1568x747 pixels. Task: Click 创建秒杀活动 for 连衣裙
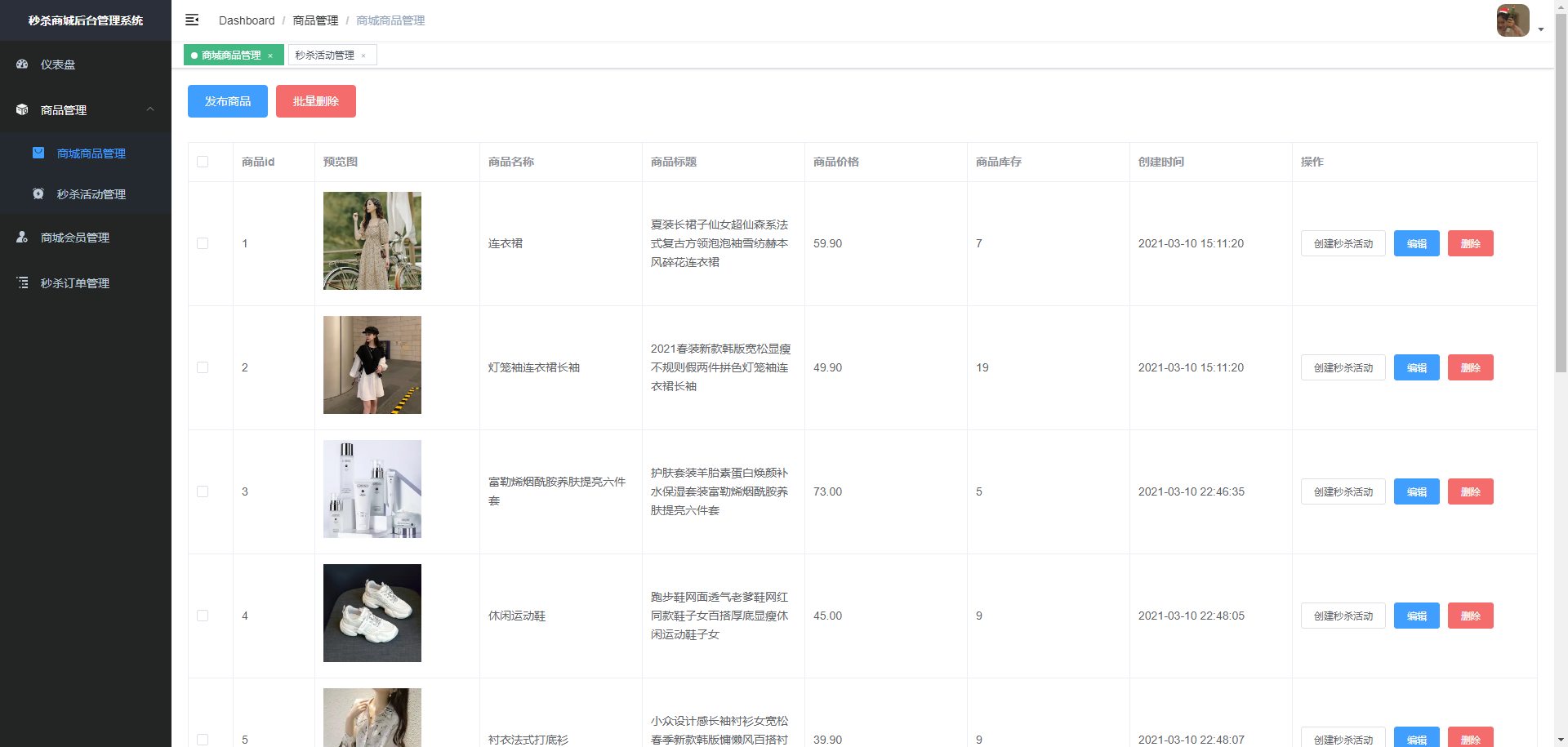1343,243
